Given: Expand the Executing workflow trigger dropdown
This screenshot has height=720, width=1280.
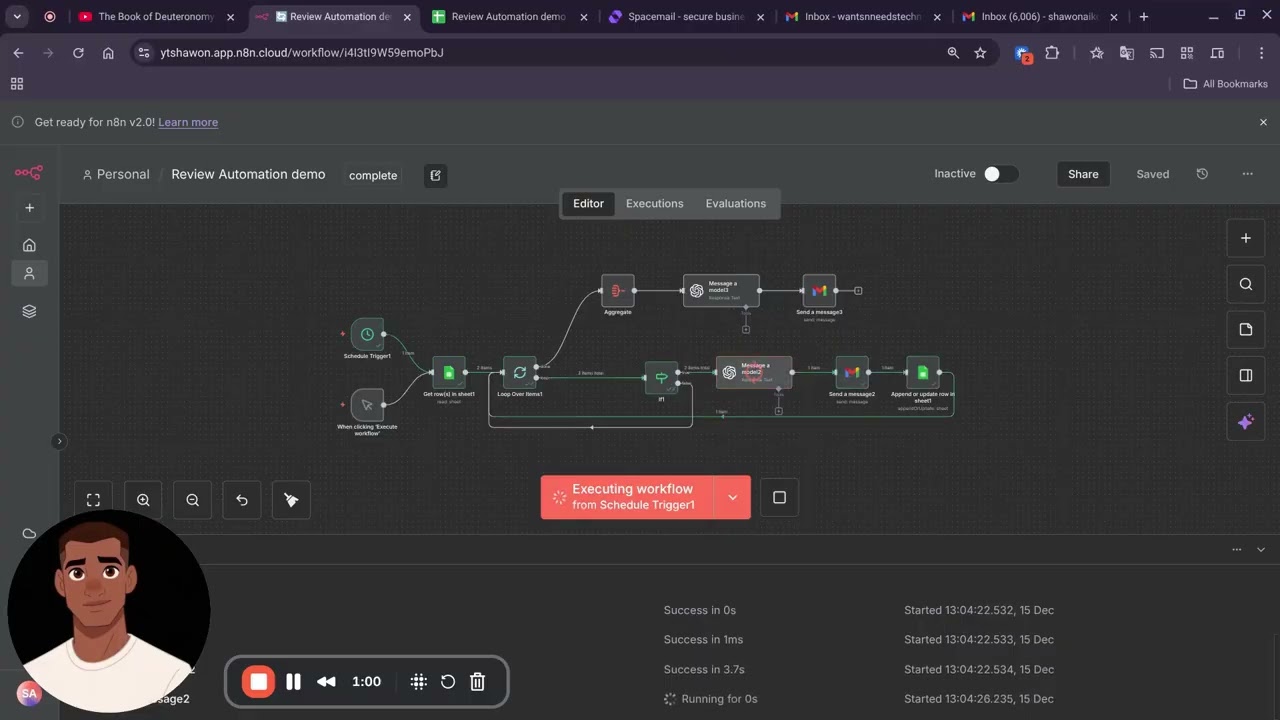Looking at the screenshot, I should tap(732, 497).
